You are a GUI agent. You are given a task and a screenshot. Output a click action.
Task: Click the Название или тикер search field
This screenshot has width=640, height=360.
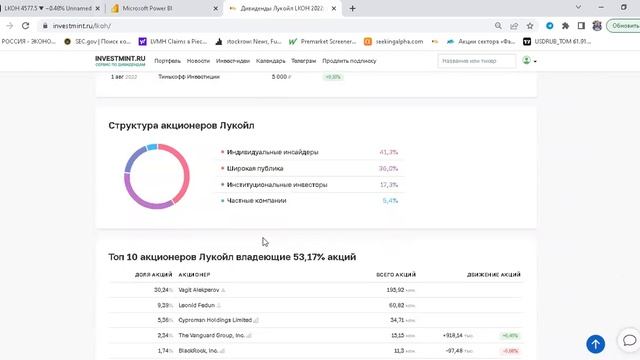coord(476,61)
